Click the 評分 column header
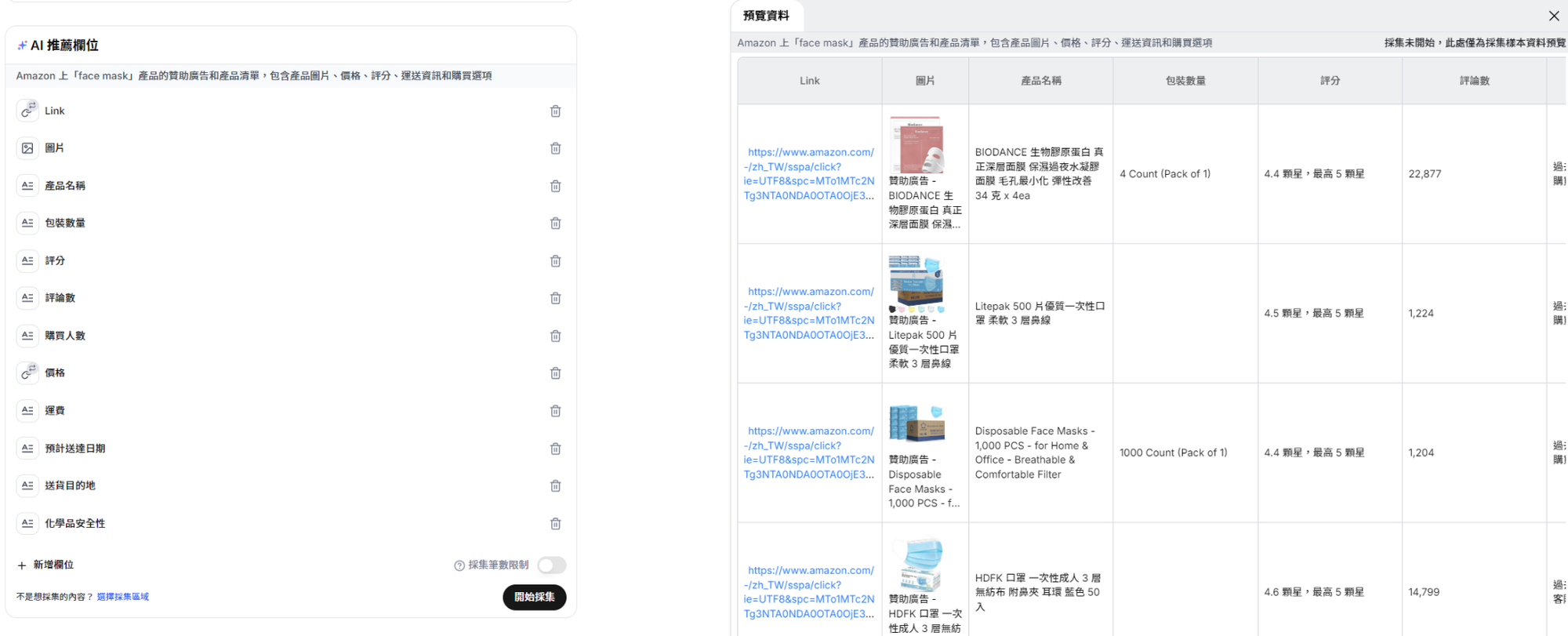The image size is (1568, 636). [x=1330, y=81]
